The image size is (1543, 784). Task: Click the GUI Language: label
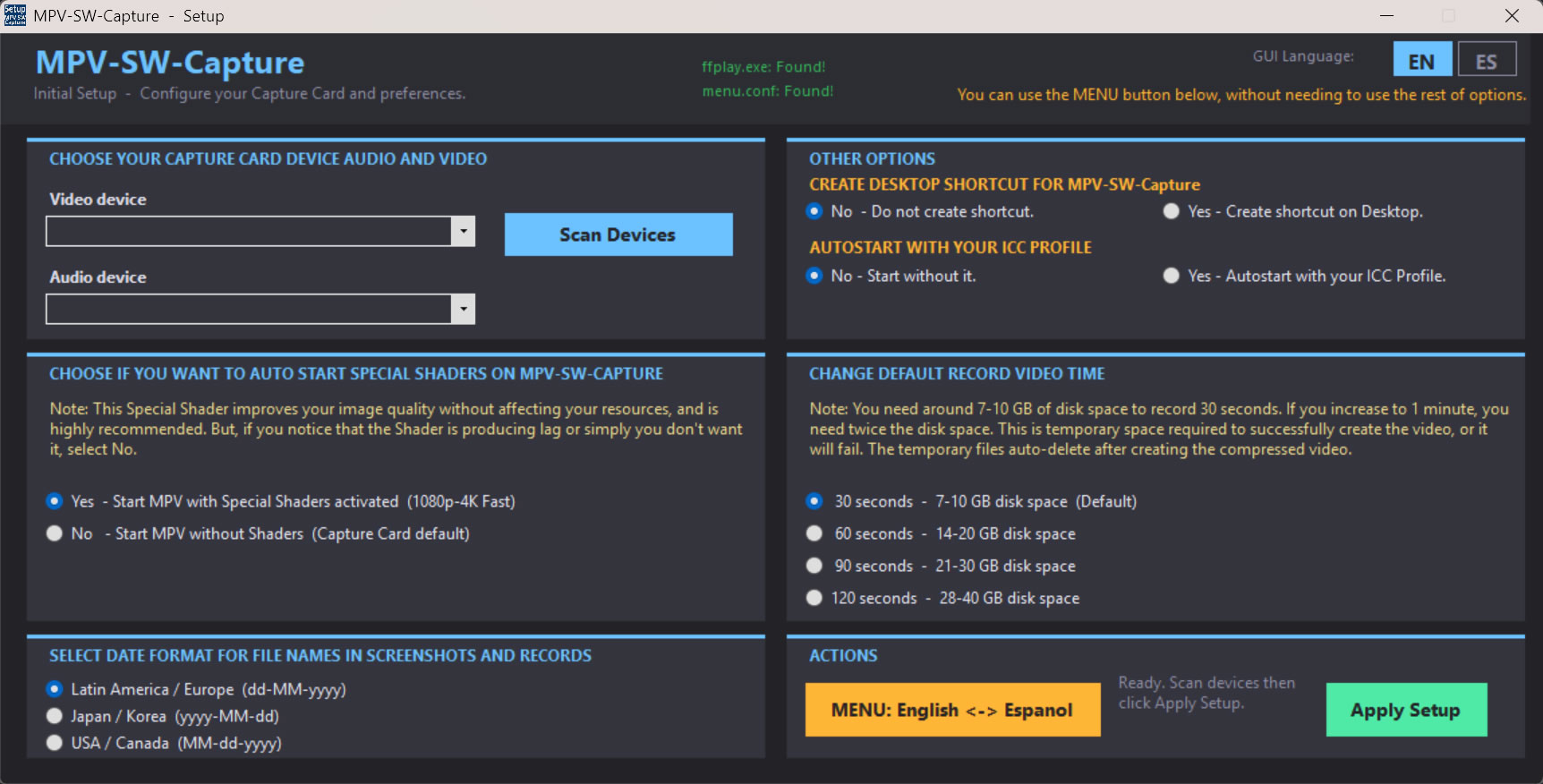click(x=1303, y=56)
